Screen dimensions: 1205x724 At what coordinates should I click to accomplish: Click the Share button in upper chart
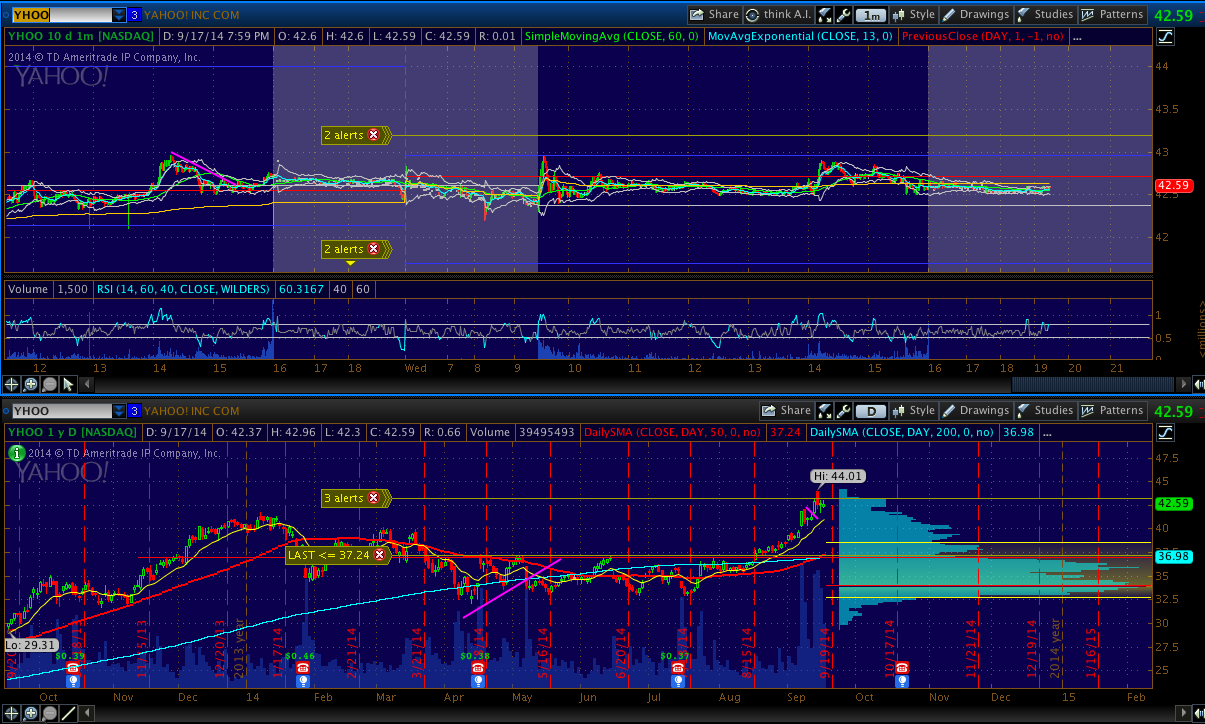pos(714,15)
